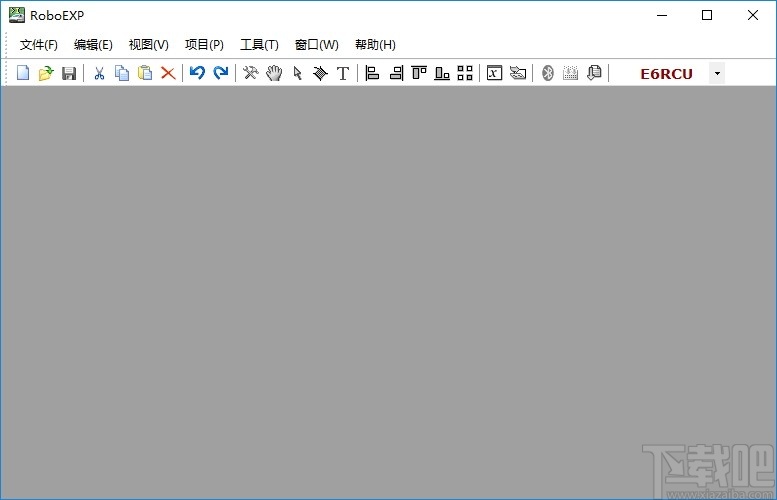
Task: Open the 编辑(E) menu
Action: pos(93,45)
